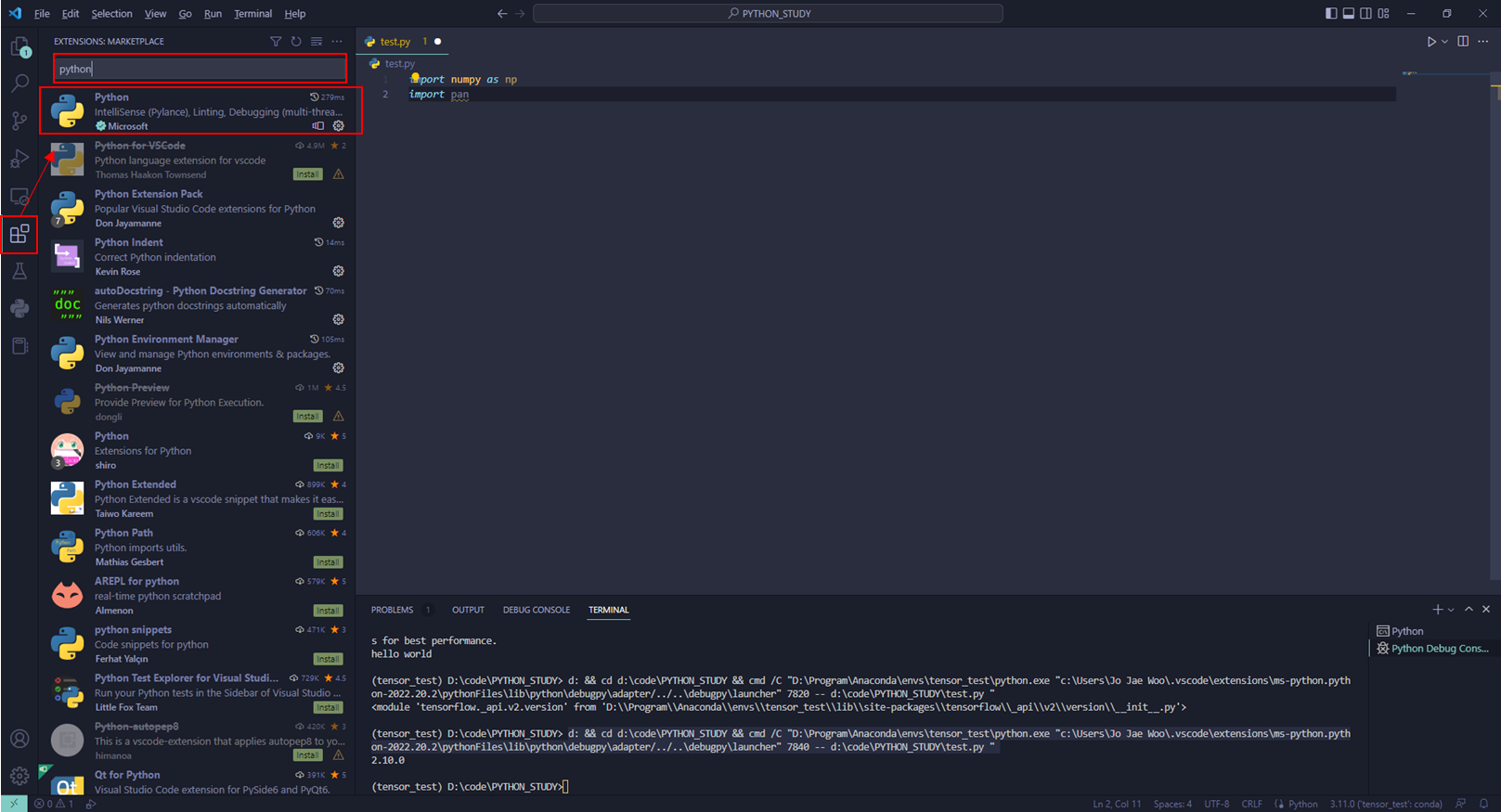Open Accounts menu in activity bar
The height and width of the screenshot is (812, 1501).
pos(19,739)
